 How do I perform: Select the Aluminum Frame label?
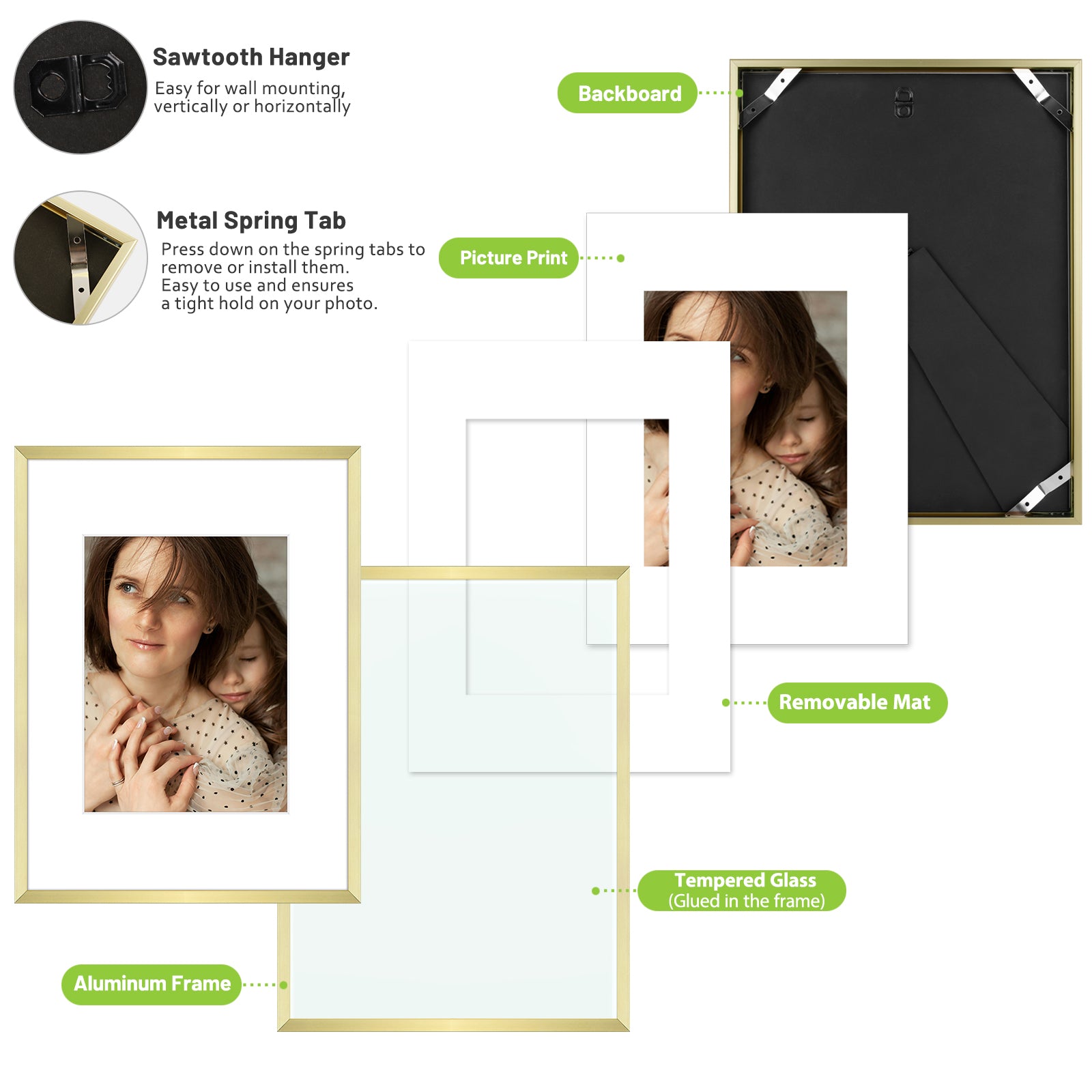152,984
